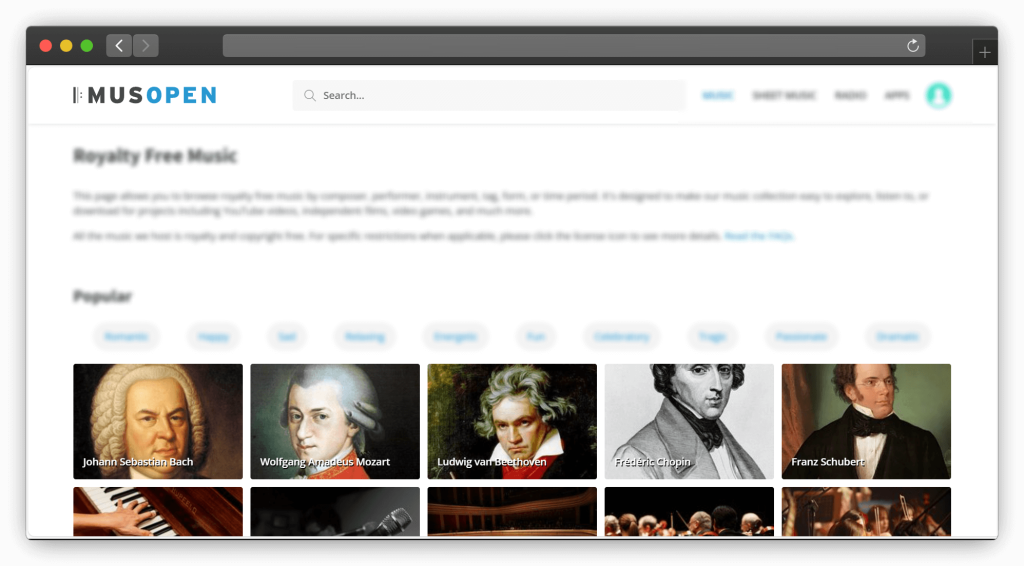Image resolution: width=1024 pixels, height=566 pixels.
Task: Open the Music nav item
Action: click(718, 95)
